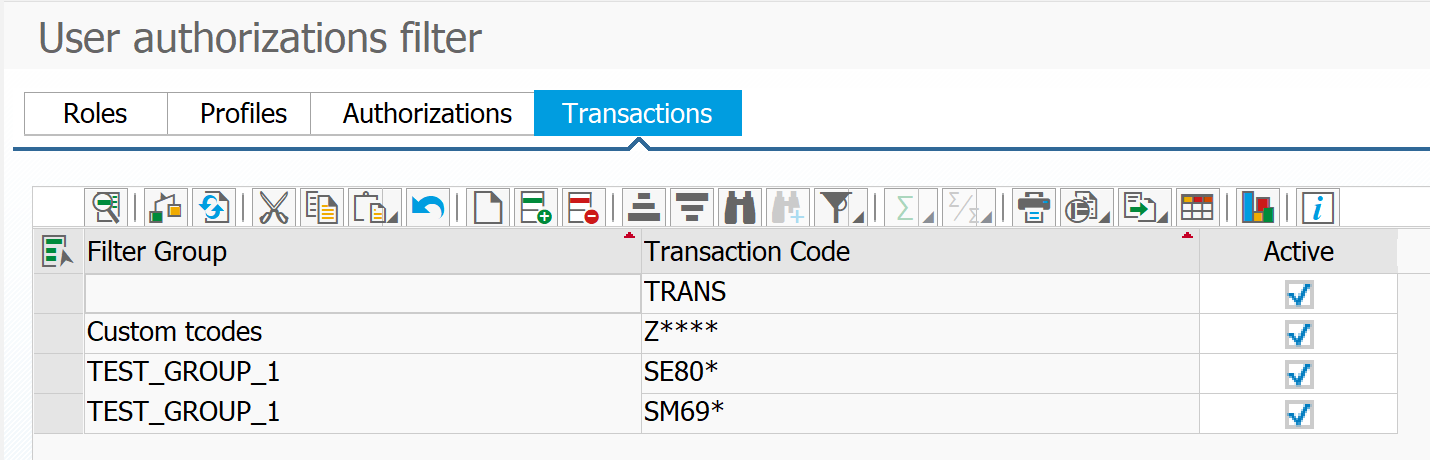Click the Print icon in the toolbar
The image size is (1430, 460).
click(x=1032, y=208)
